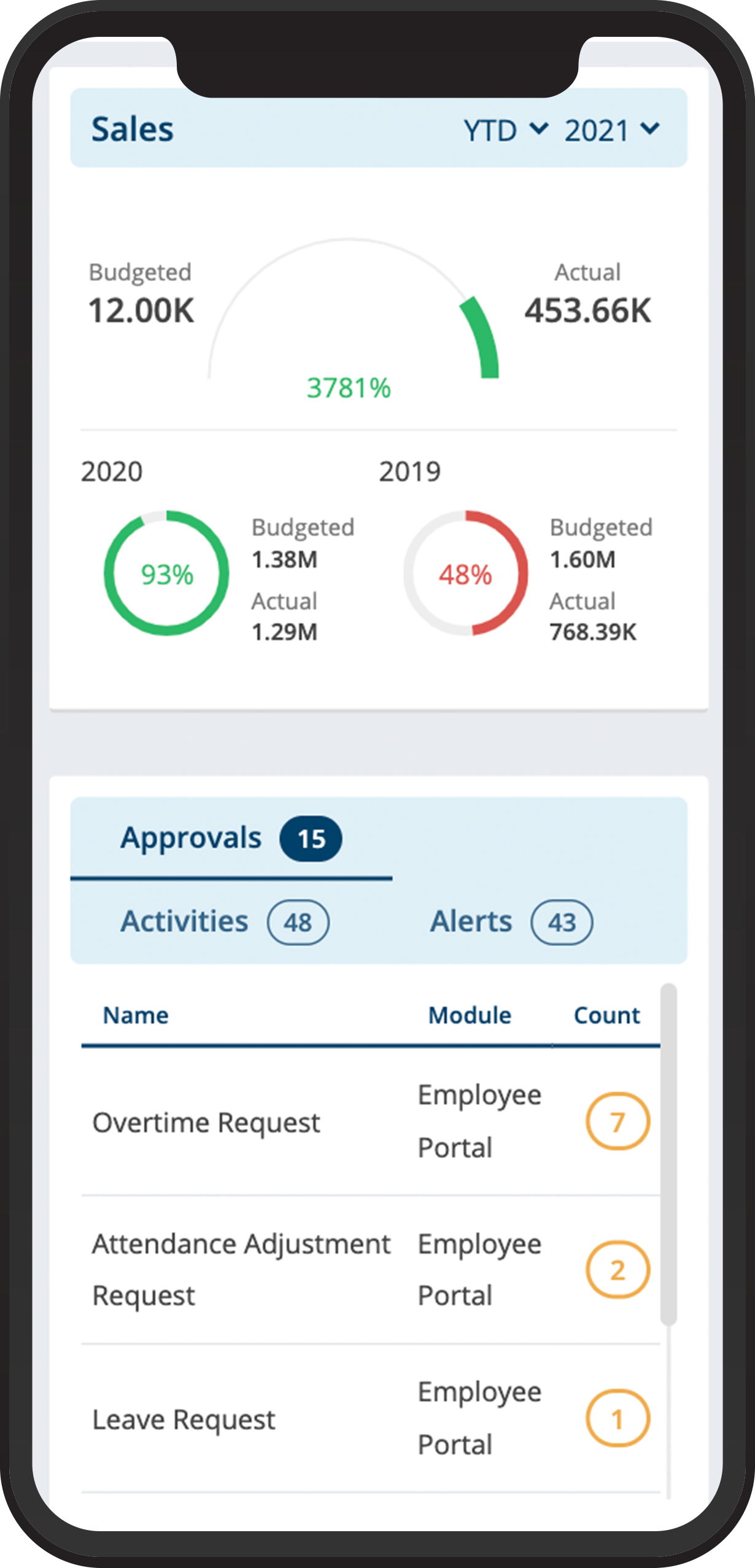This screenshot has height=1568, width=755.
Task: Click the 2020 93% donut chart
Action: [166, 574]
